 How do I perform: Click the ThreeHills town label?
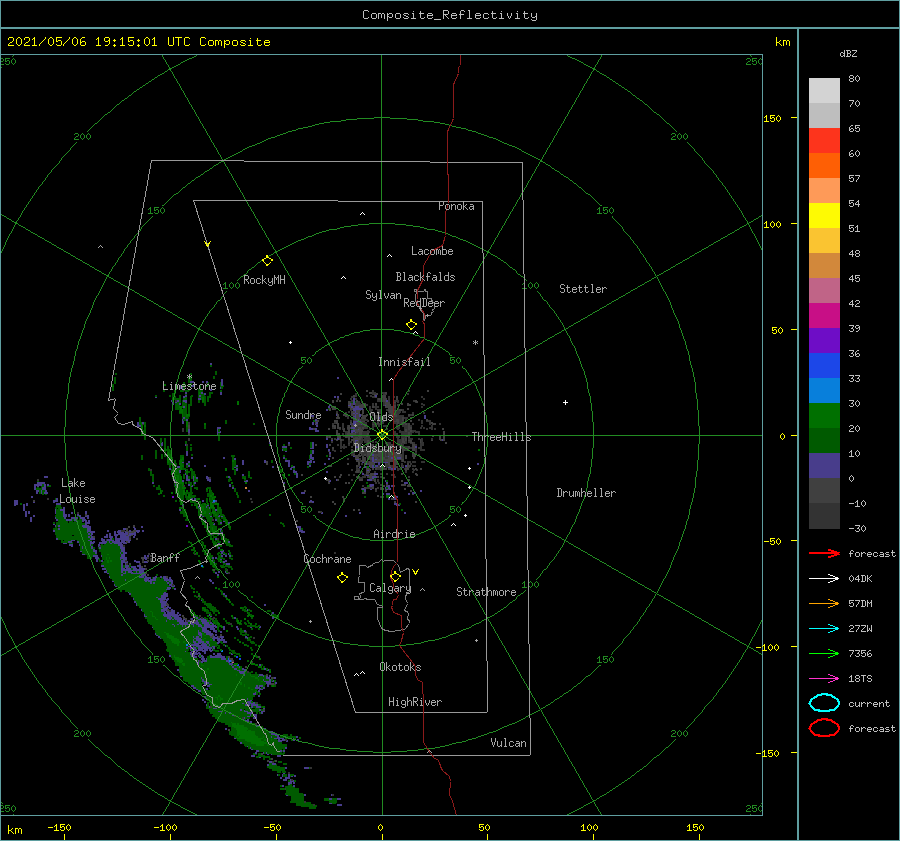click(x=501, y=437)
